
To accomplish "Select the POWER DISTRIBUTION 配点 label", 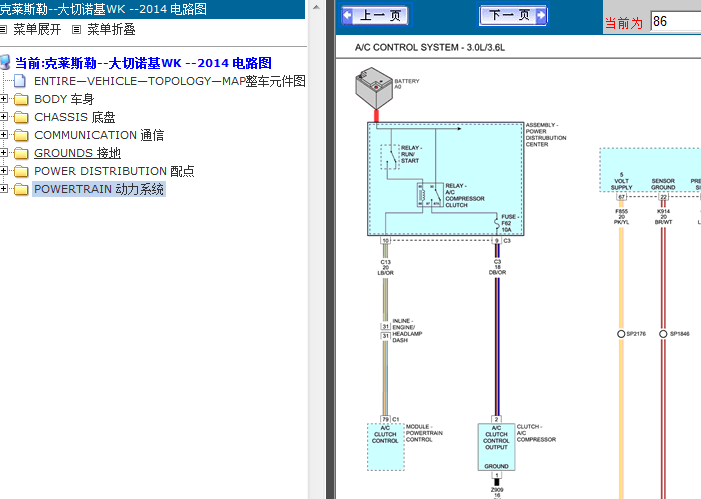I will pos(114,171).
